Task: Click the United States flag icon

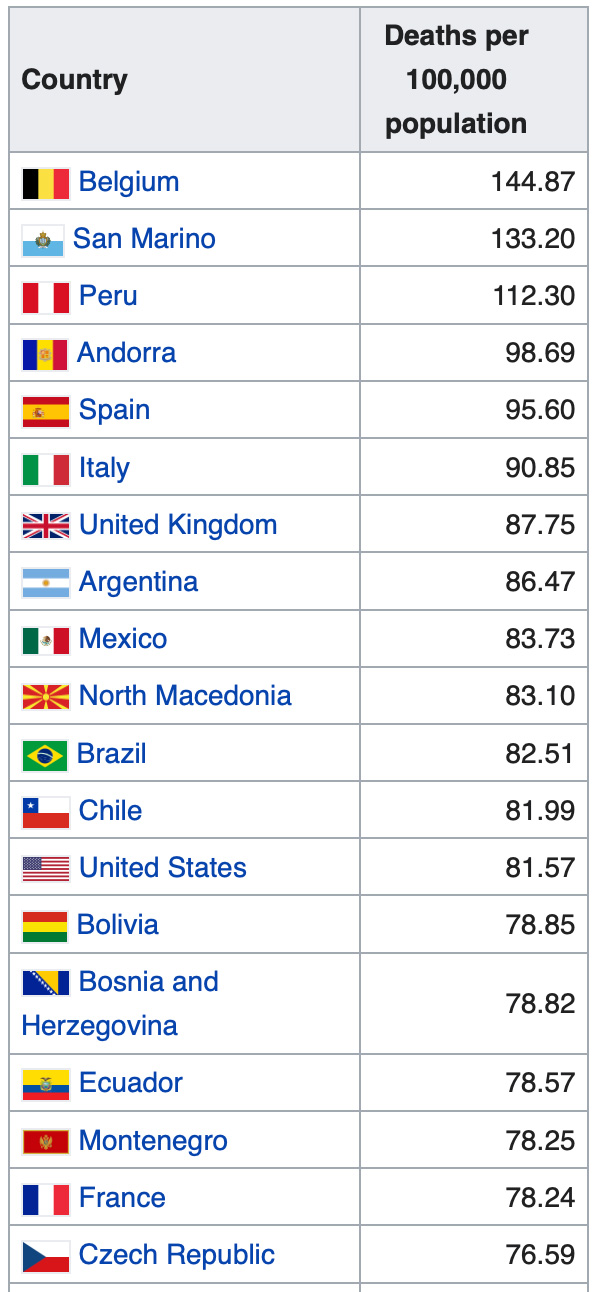Action: pos(46,869)
